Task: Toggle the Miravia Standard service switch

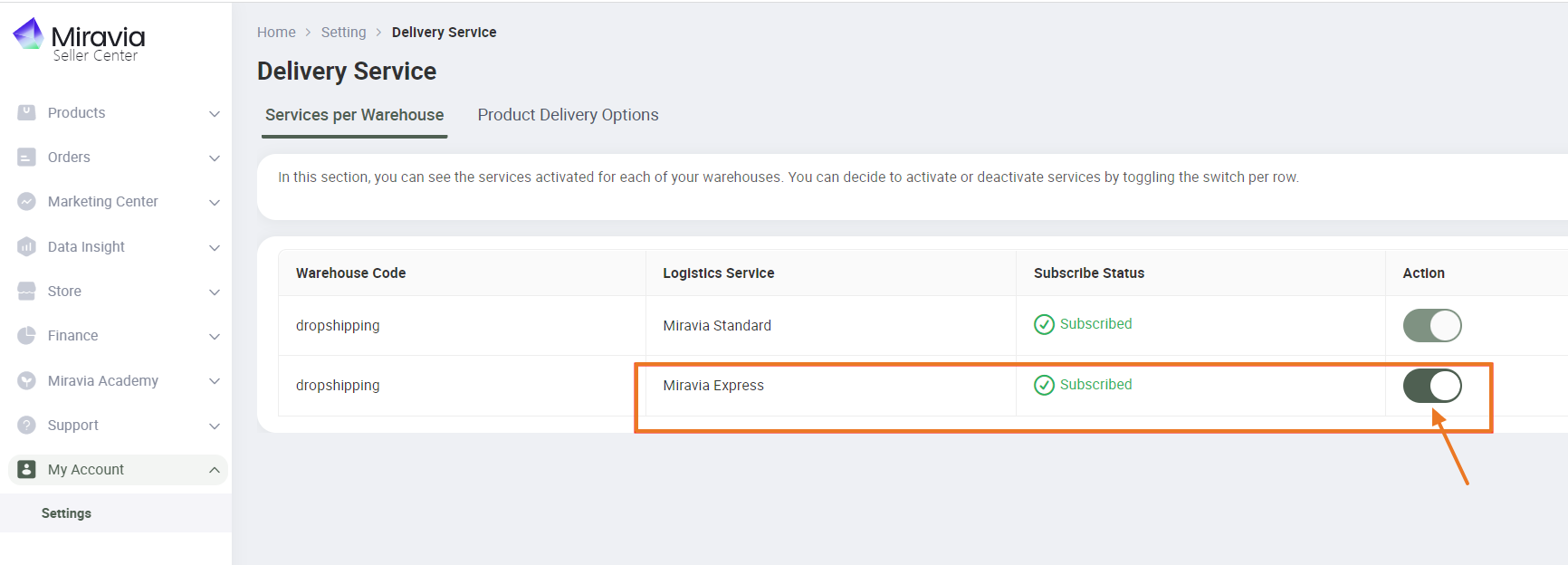Action: [x=1431, y=325]
